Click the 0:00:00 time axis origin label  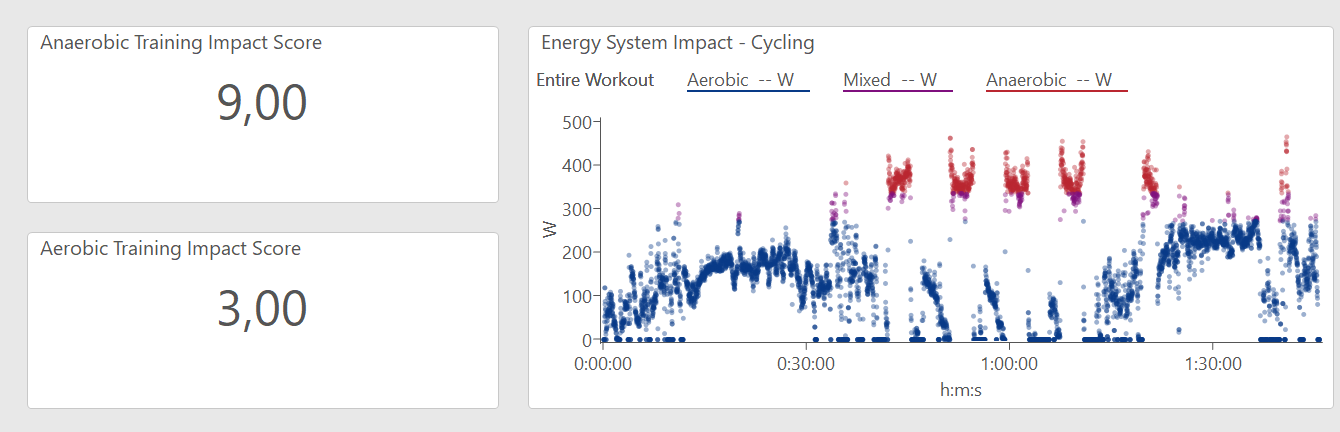coord(603,363)
